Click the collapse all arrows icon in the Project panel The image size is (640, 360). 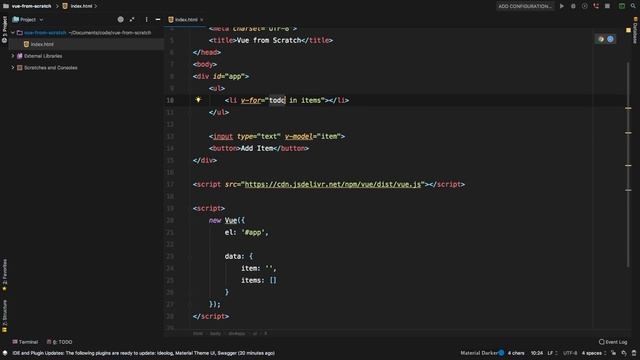[x=132, y=19]
